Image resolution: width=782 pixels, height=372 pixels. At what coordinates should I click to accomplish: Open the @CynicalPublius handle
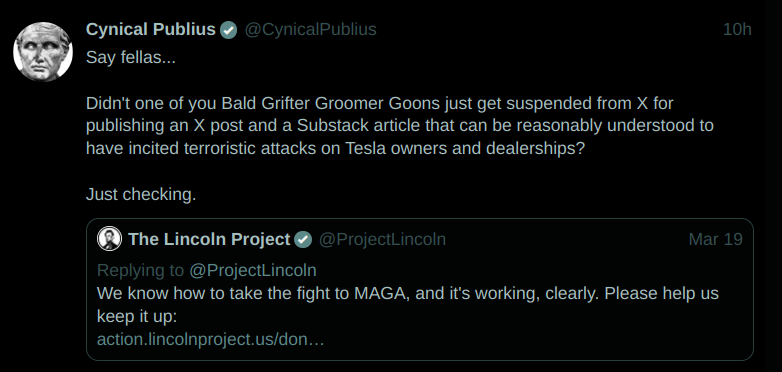310,29
